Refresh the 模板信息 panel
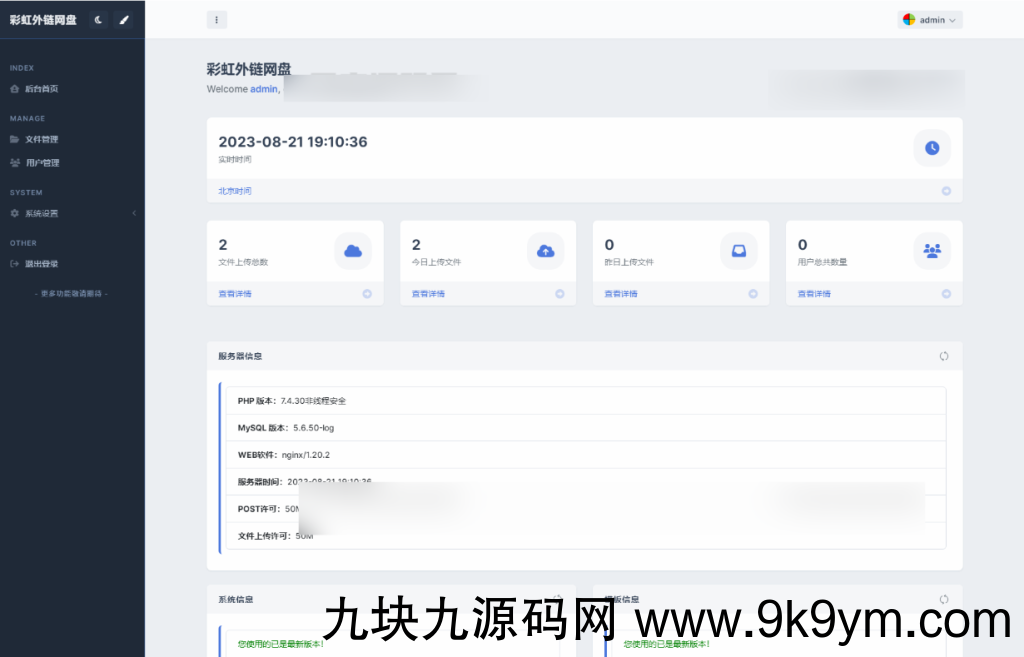 (943, 598)
